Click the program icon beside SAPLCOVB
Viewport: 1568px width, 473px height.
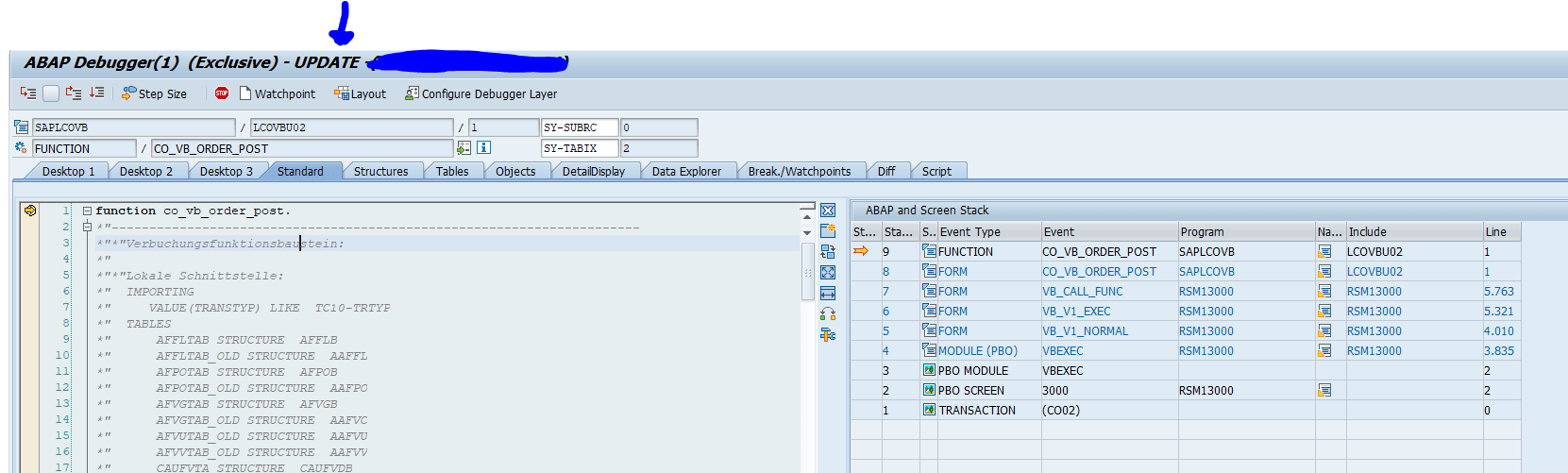[x=22, y=127]
